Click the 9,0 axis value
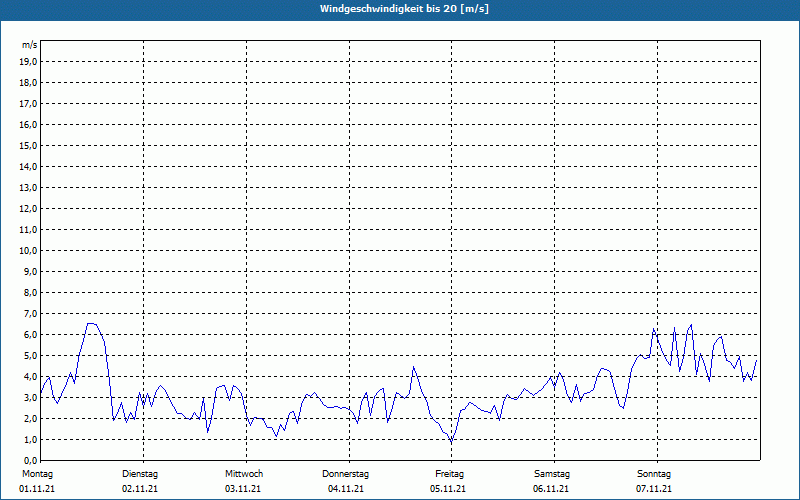This screenshot has width=800, height=500. tap(30, 271)
